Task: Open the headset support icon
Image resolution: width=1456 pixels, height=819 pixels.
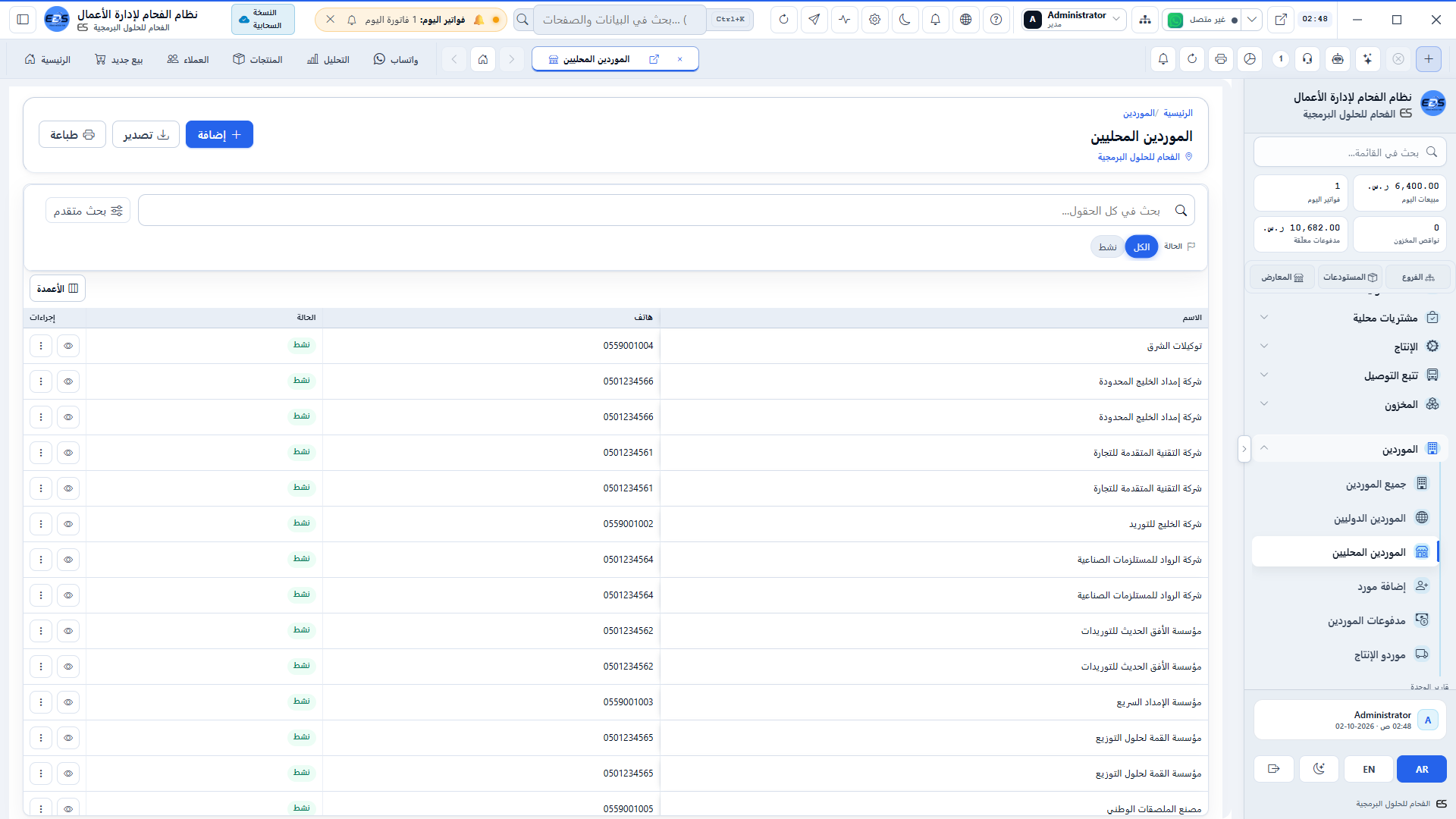Action: click(1307, 59)
